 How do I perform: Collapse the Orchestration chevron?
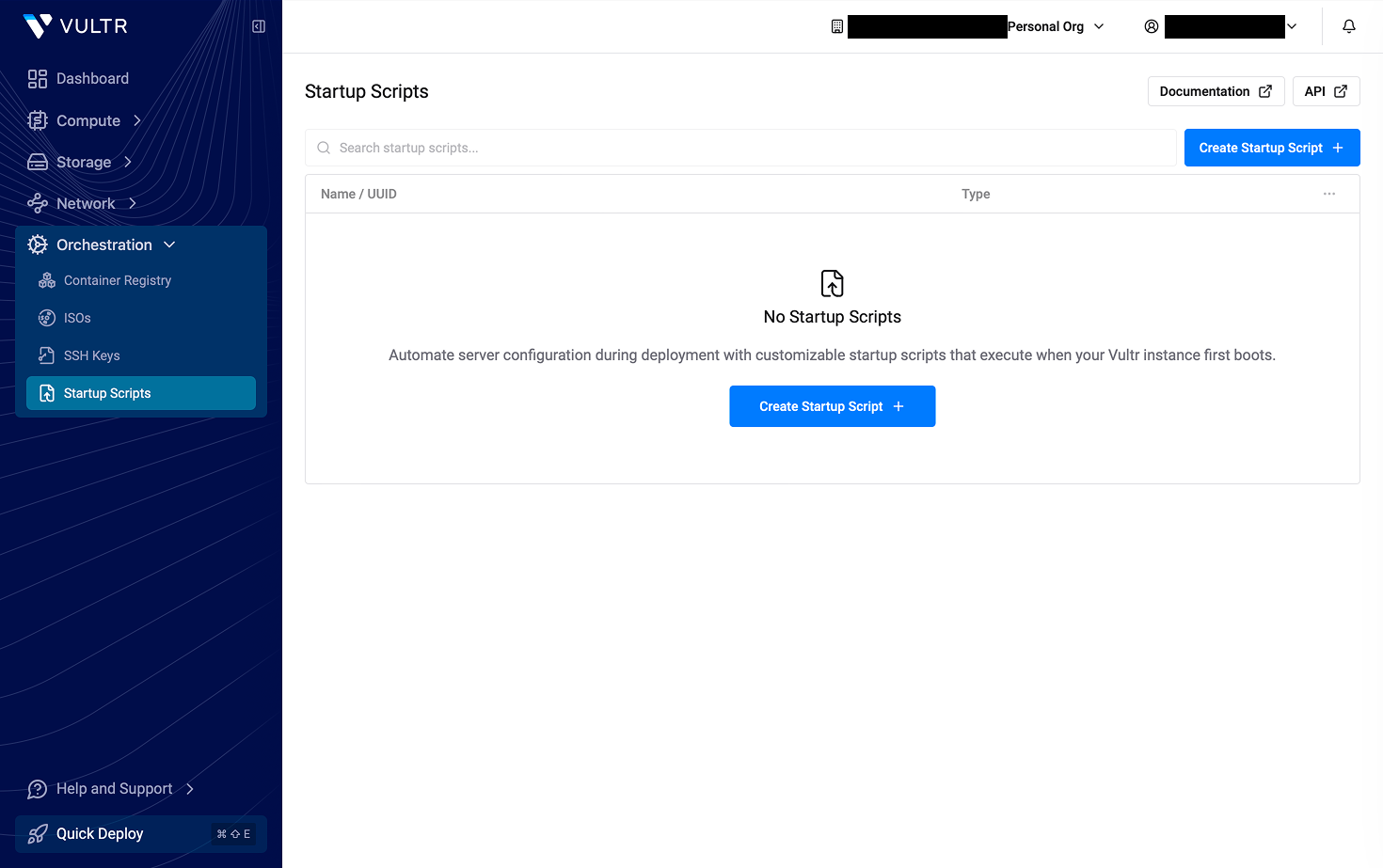[169, 245]
